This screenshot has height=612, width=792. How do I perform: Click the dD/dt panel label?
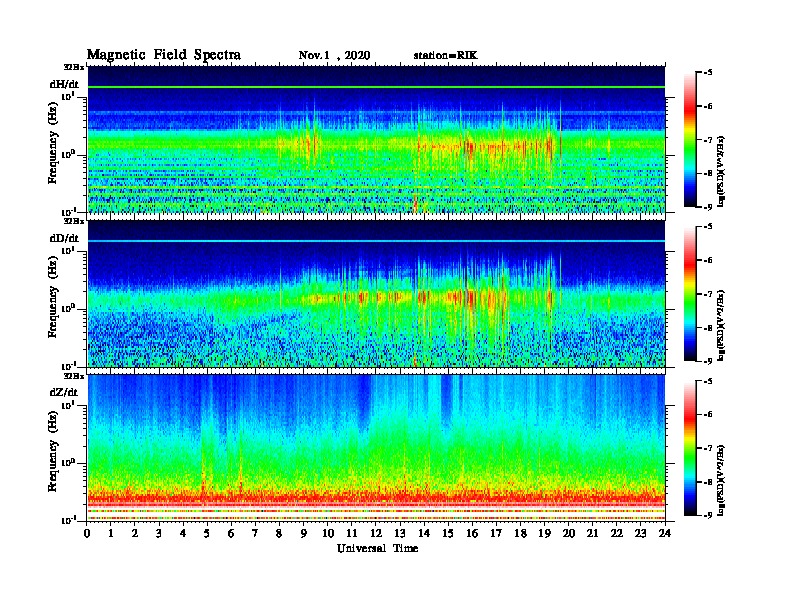[64, 238]
